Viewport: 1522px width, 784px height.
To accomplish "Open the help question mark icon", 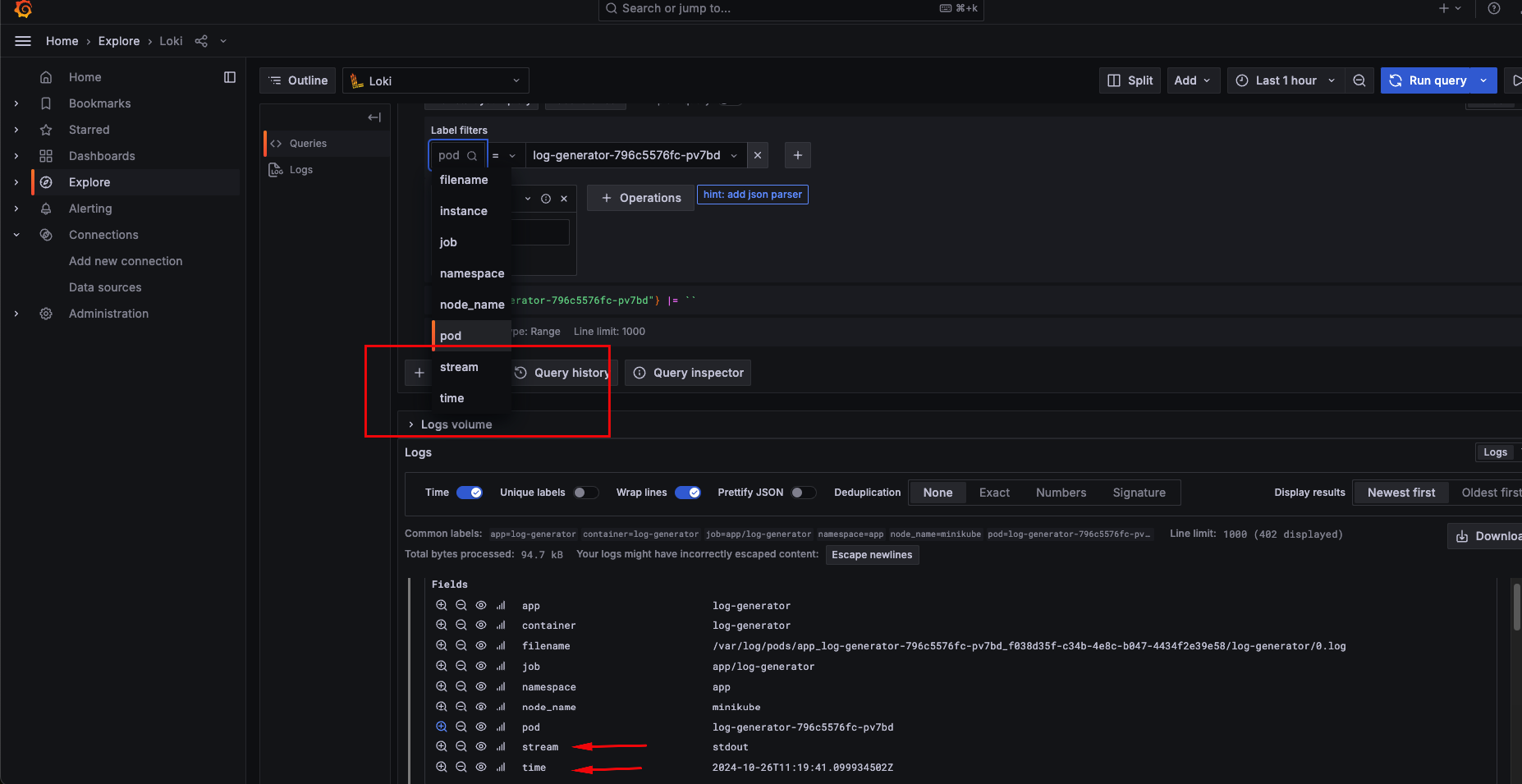I will pyautogui.click(x=1494, y=8).
